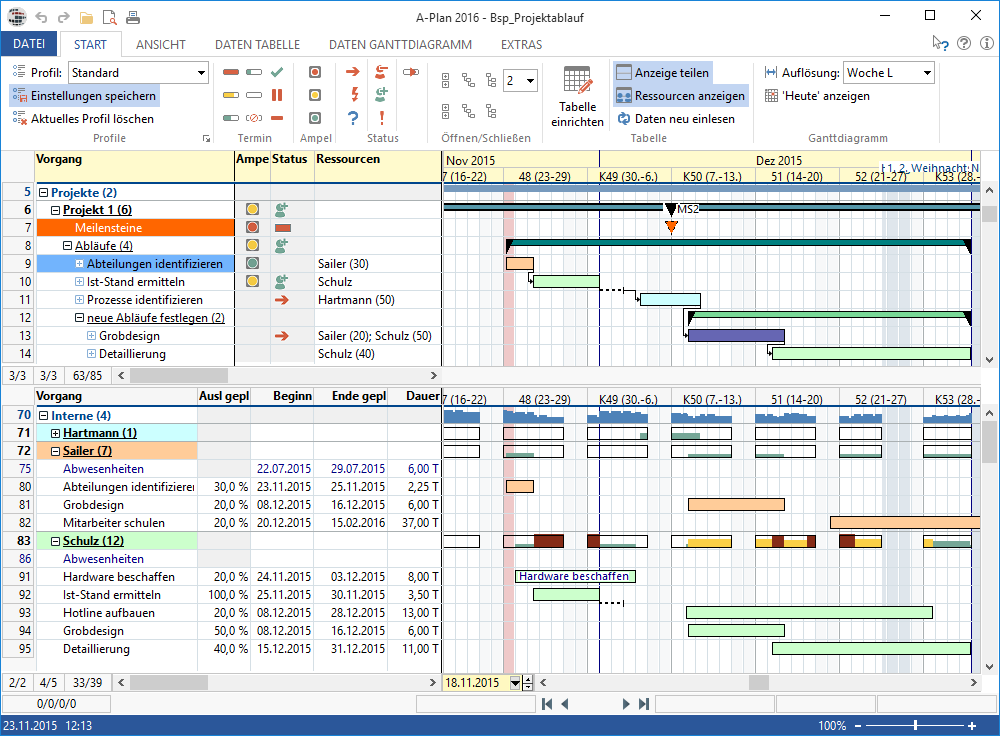
Task: Click the undo arrow in the title bar
Action: pos(41,17)
